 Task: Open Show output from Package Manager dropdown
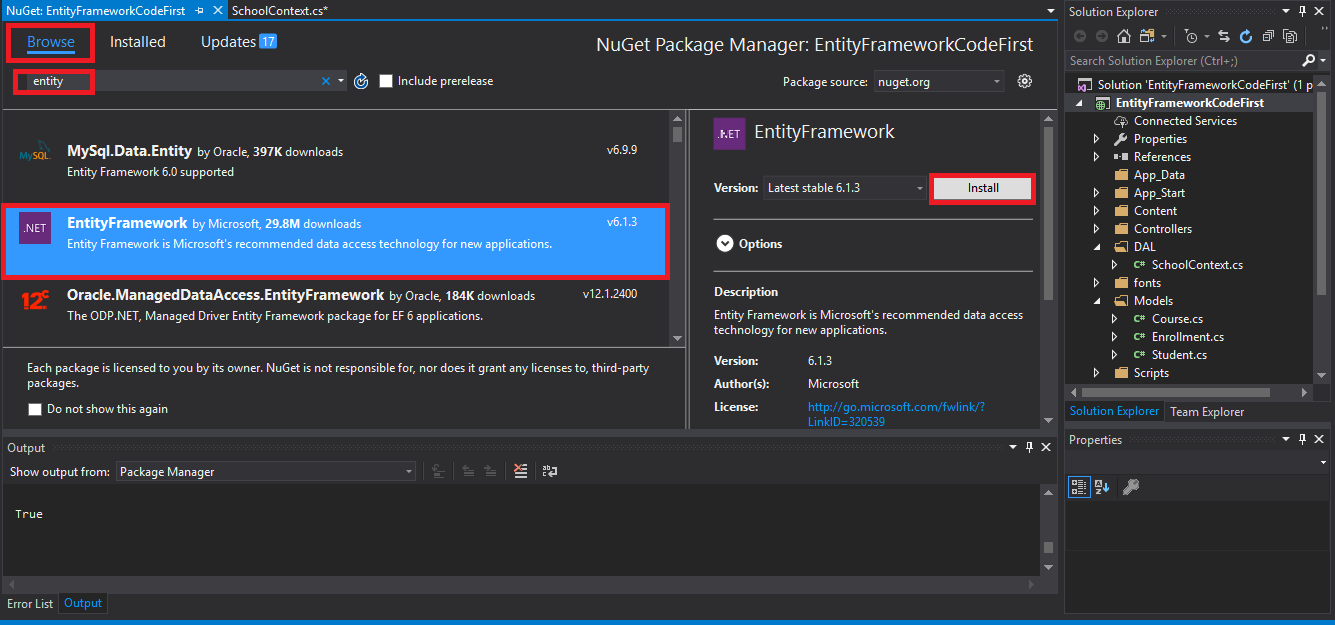pyautogui.click(x=265, y=472)
